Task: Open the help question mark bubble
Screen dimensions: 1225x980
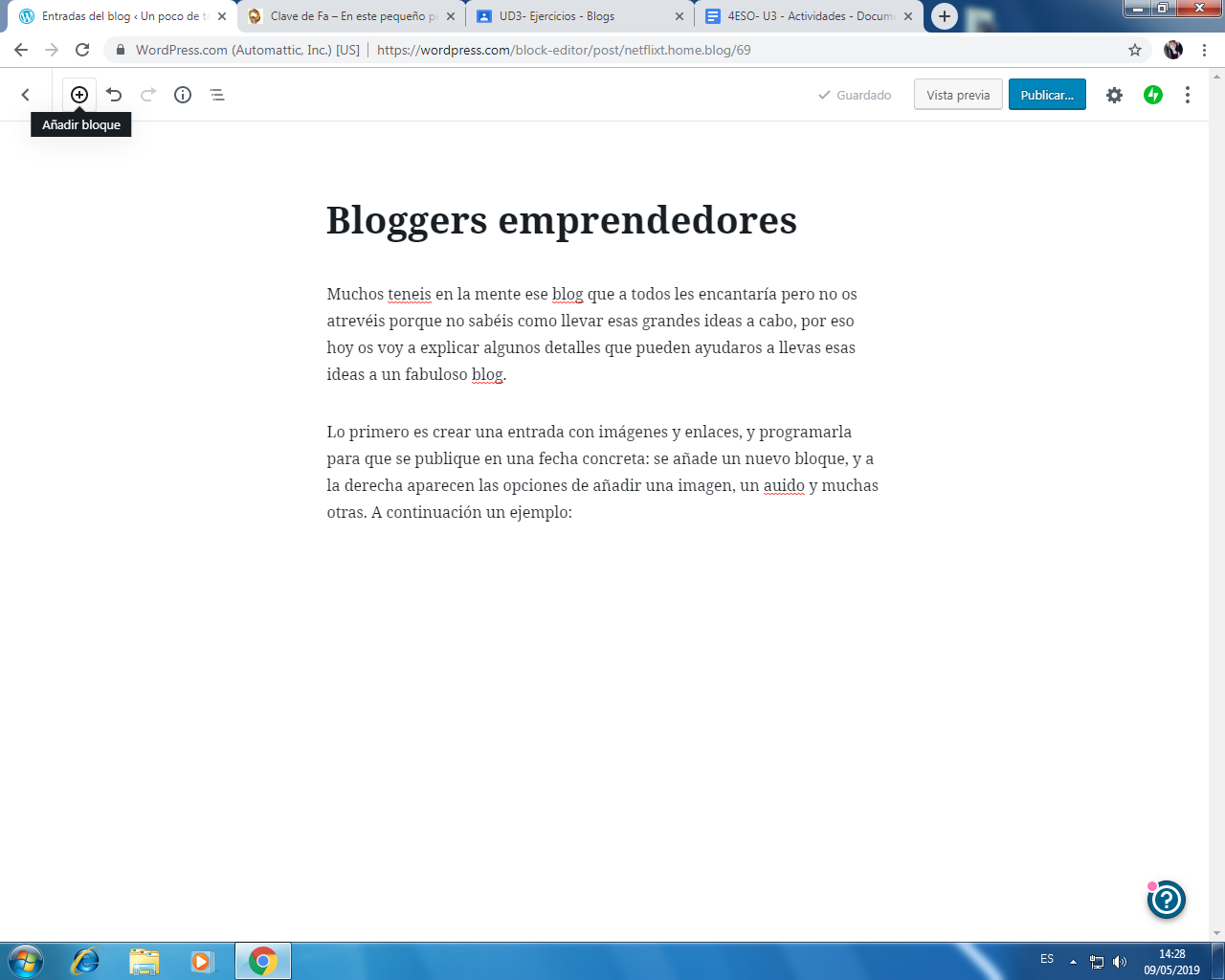Action: 1166,900
